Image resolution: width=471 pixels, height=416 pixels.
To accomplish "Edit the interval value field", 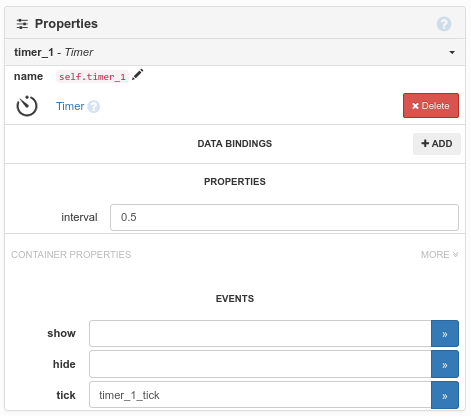I will pyautogui.click(x=284, y=217).
